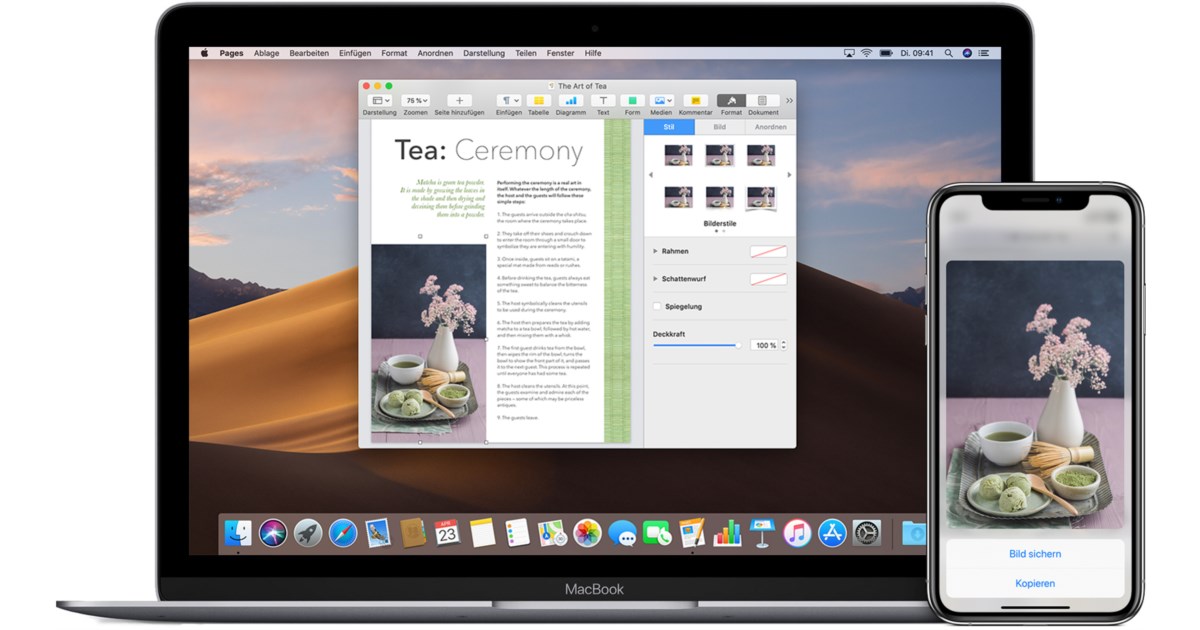Go to next Bilderstile page arrow
The width and height of the screenshot is (1200, 630).
tap(789, 175)
